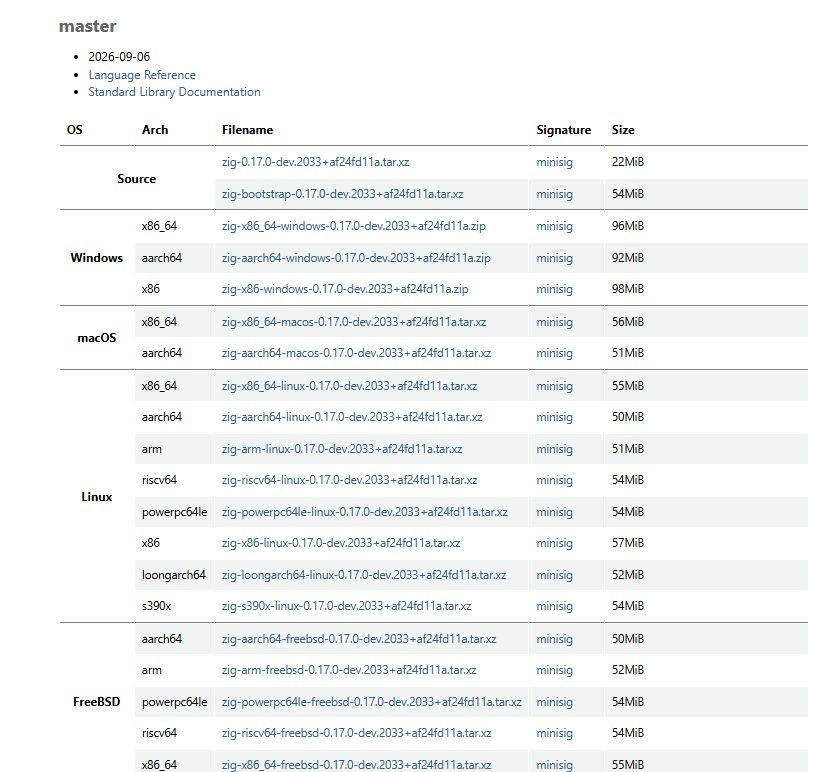The image size is (822, 772).
Task: Download the zig-aarch64-freebsd tarball
Action: click(359, 639)
